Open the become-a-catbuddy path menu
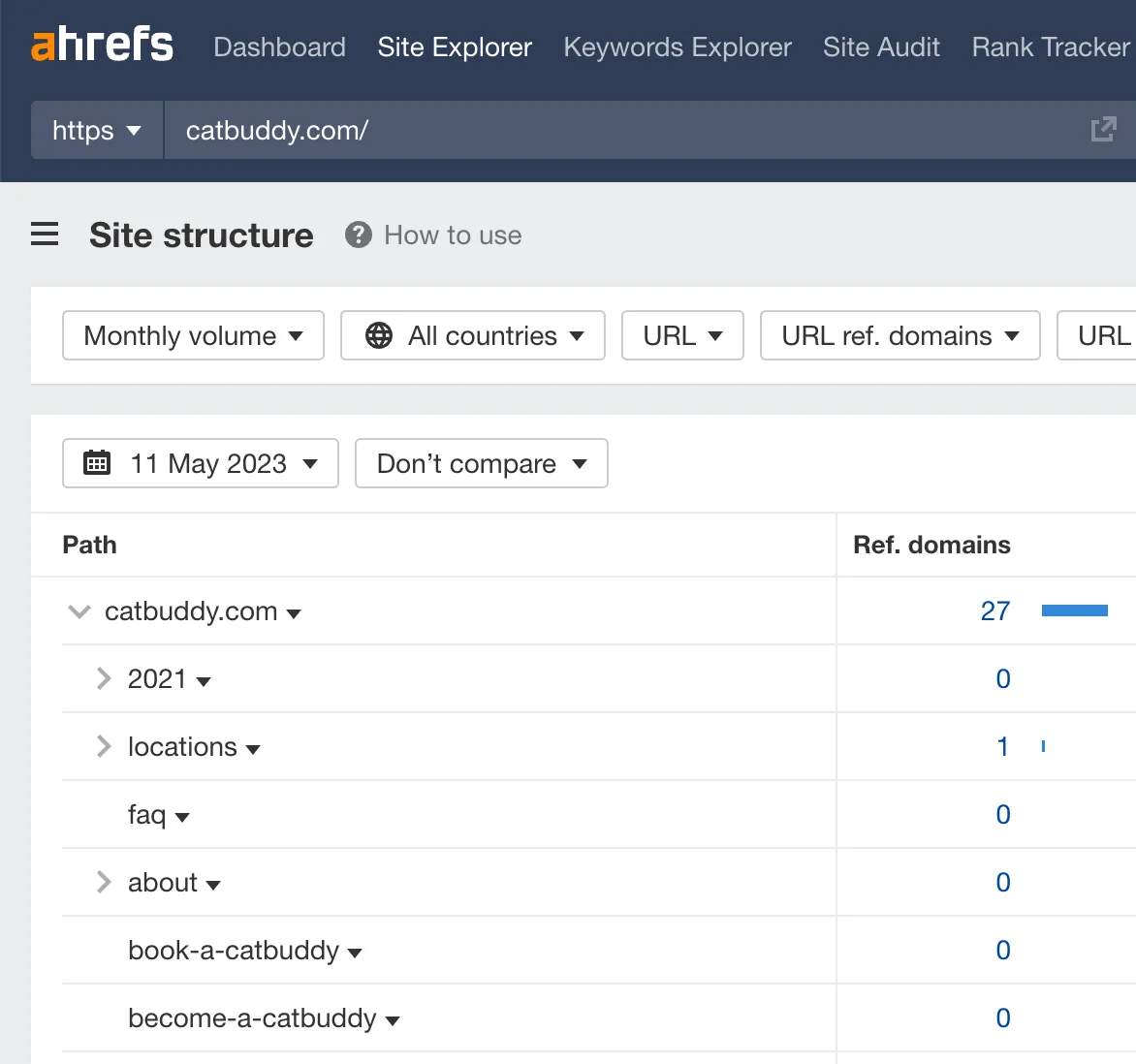The height and width of the screenshot is (1064, 1136). [393, 1021]
